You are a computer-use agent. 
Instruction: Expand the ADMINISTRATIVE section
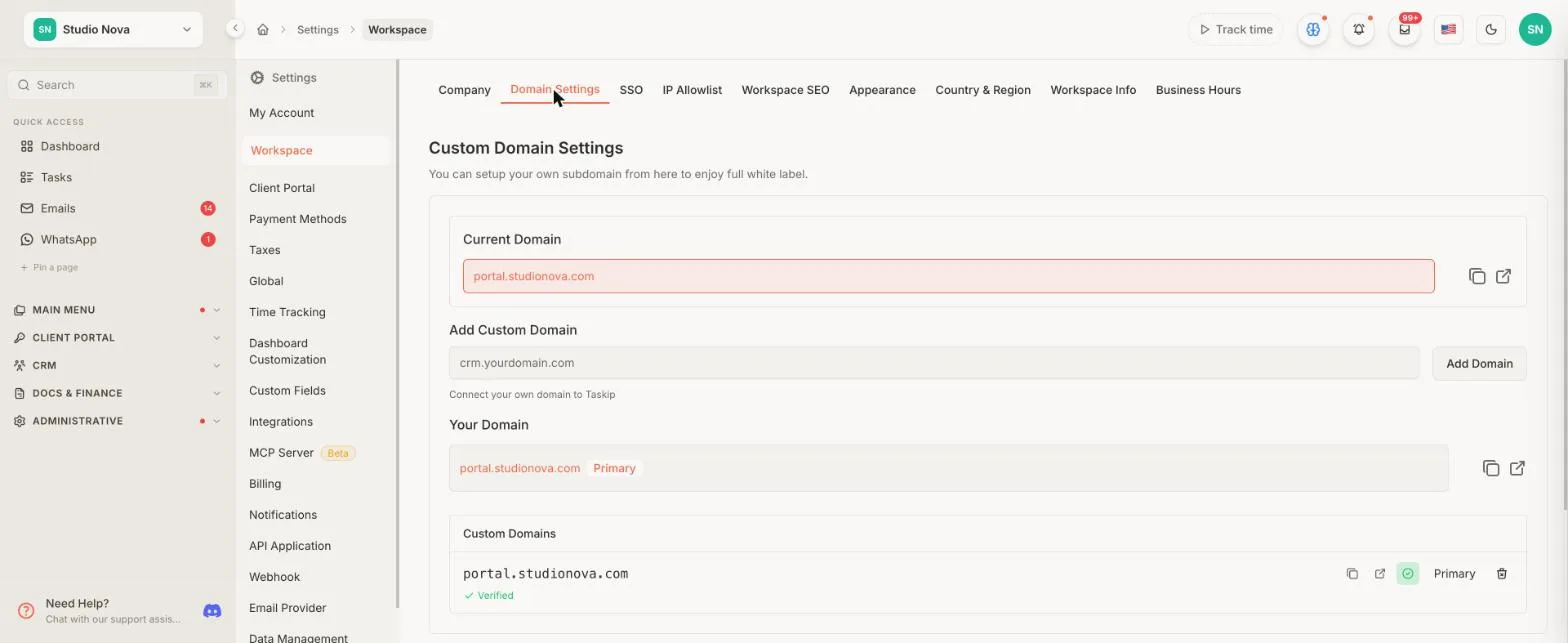coord(117,421)
